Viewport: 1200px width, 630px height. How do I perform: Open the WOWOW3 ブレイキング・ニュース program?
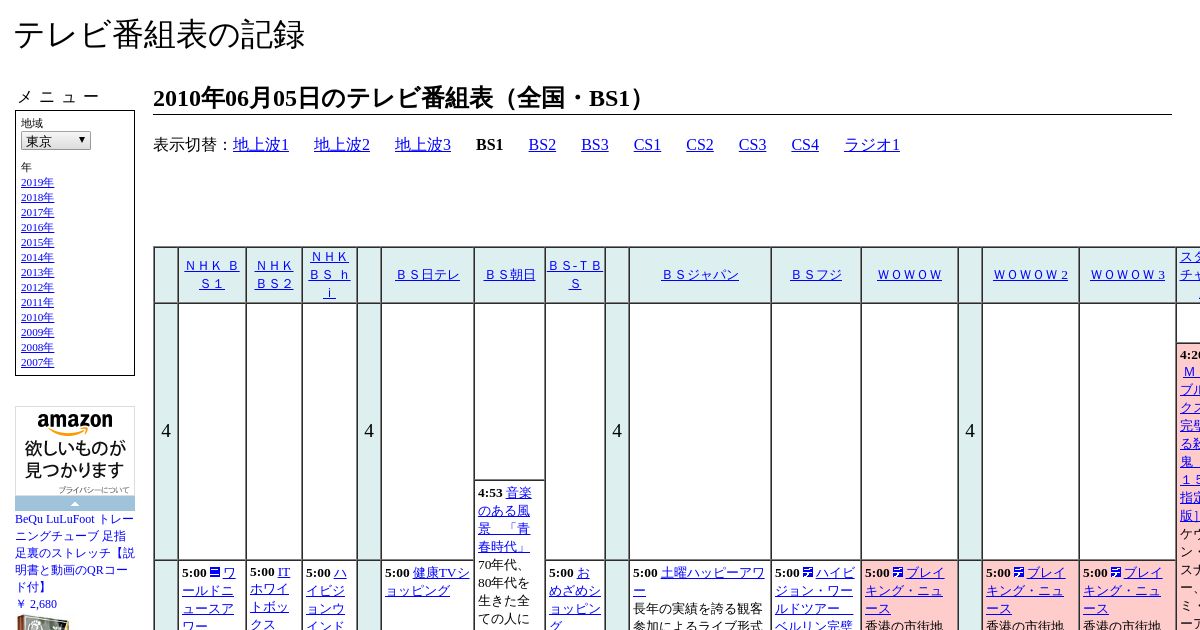pyautogui.click(x=1123, y=591)
